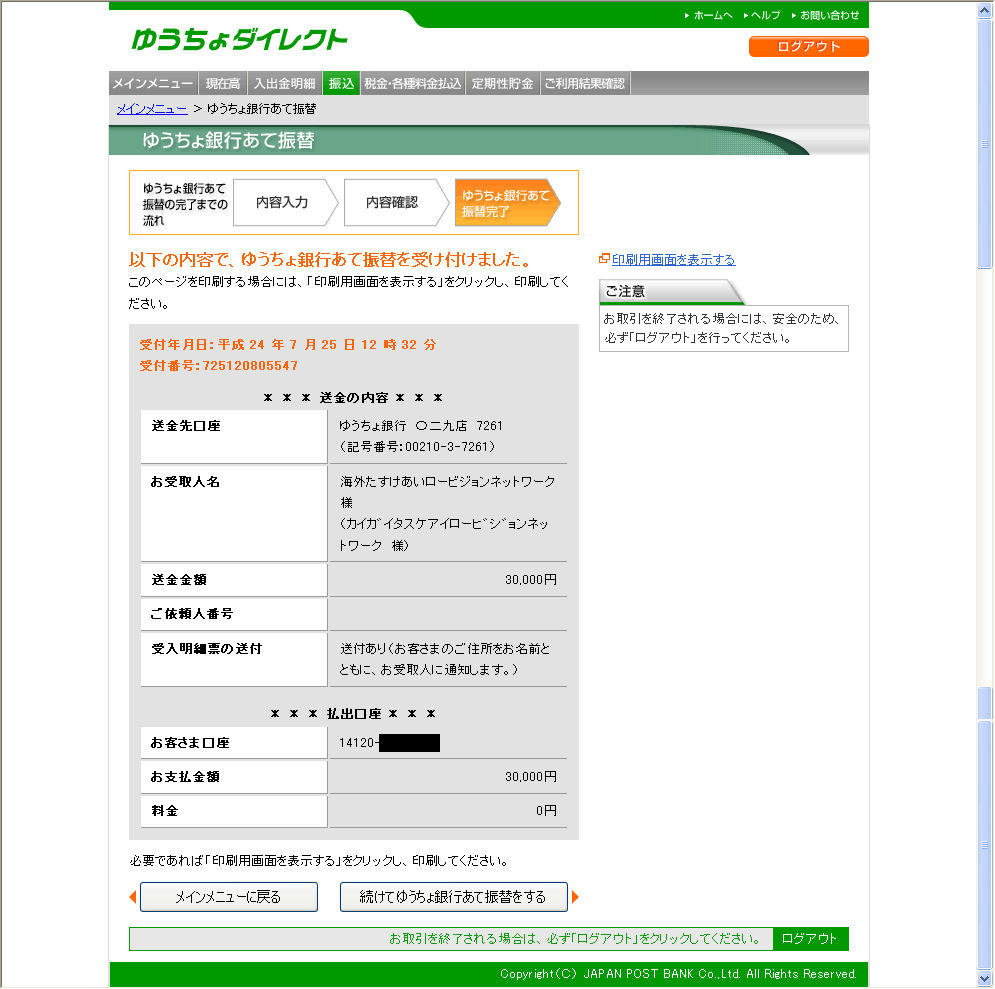The image size is (995, 989).
Task: Click the ゆうちょ銀行あて振替完了 step indicator
Action: point(506,202)
